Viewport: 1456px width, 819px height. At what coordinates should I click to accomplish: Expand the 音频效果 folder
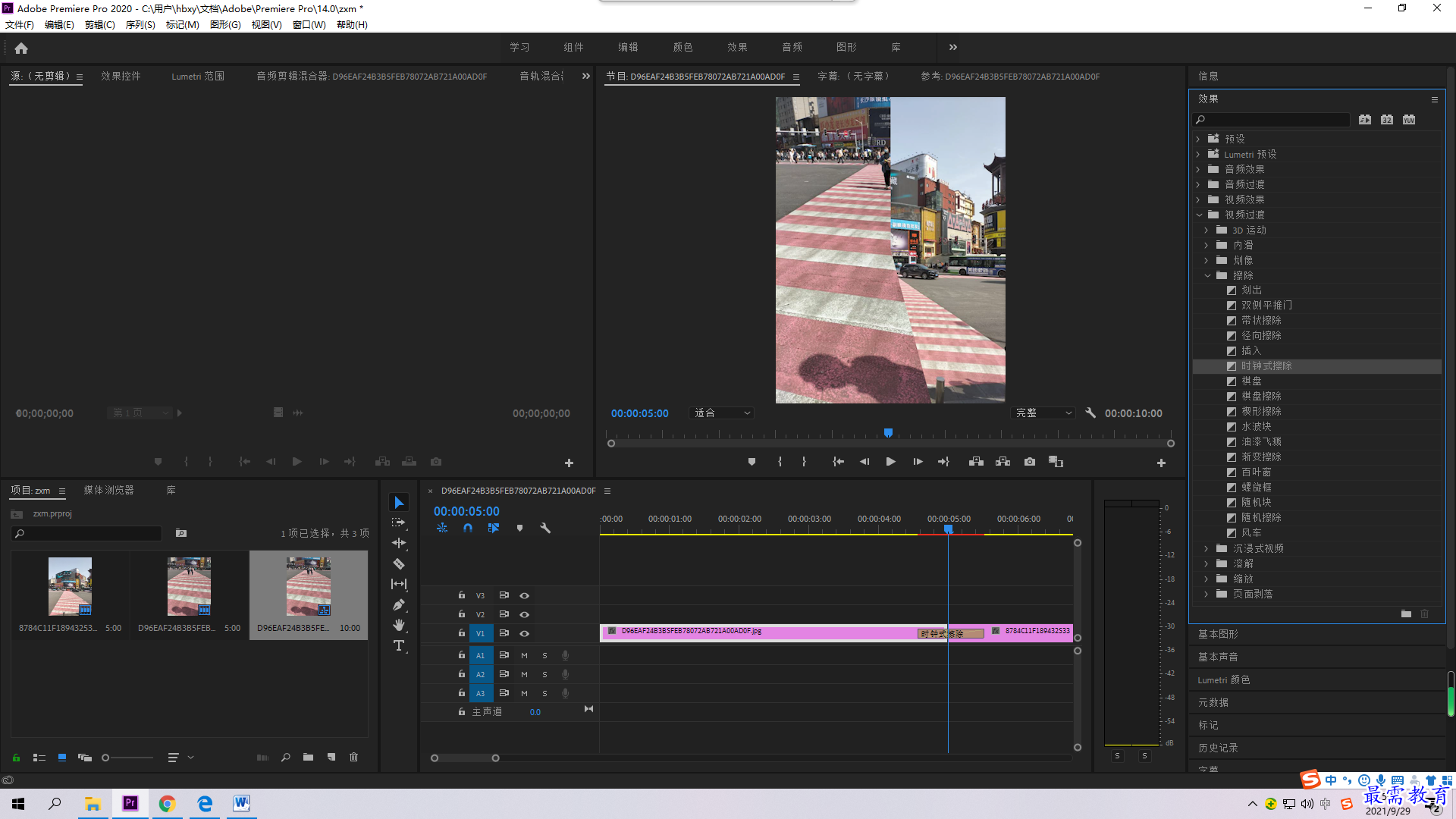(1198, 169)
